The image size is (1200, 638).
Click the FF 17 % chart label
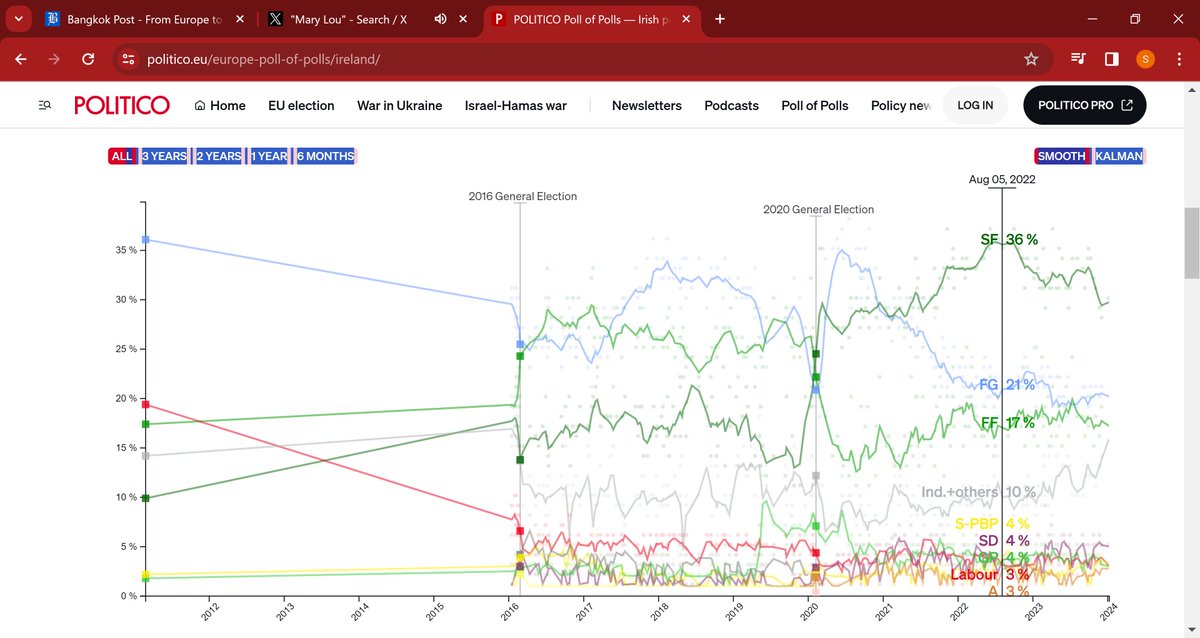[1007, 423]
